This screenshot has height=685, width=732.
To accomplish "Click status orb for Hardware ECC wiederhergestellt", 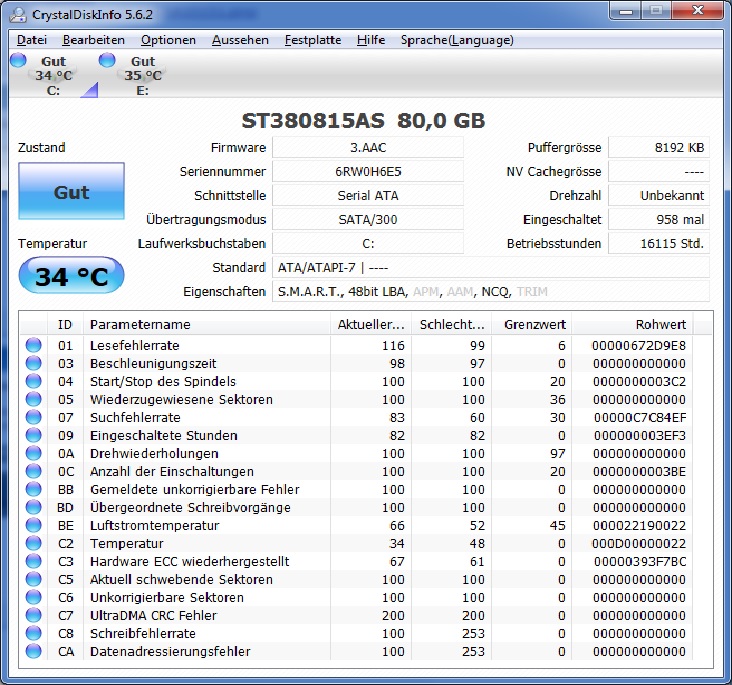I will [x=33, y=561].
